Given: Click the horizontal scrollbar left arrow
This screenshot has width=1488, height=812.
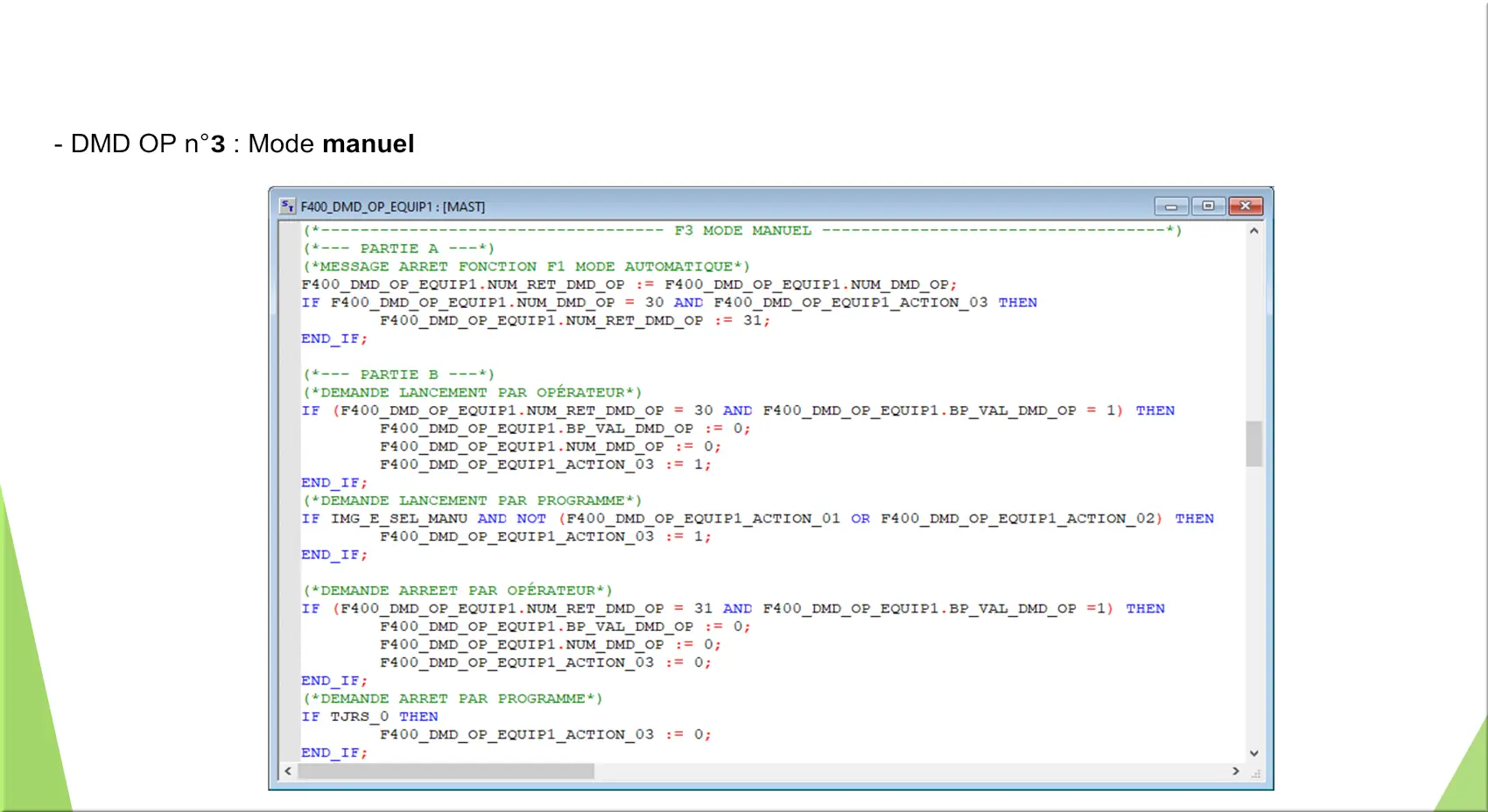Looking at the screenshot, I should point(288,771).
